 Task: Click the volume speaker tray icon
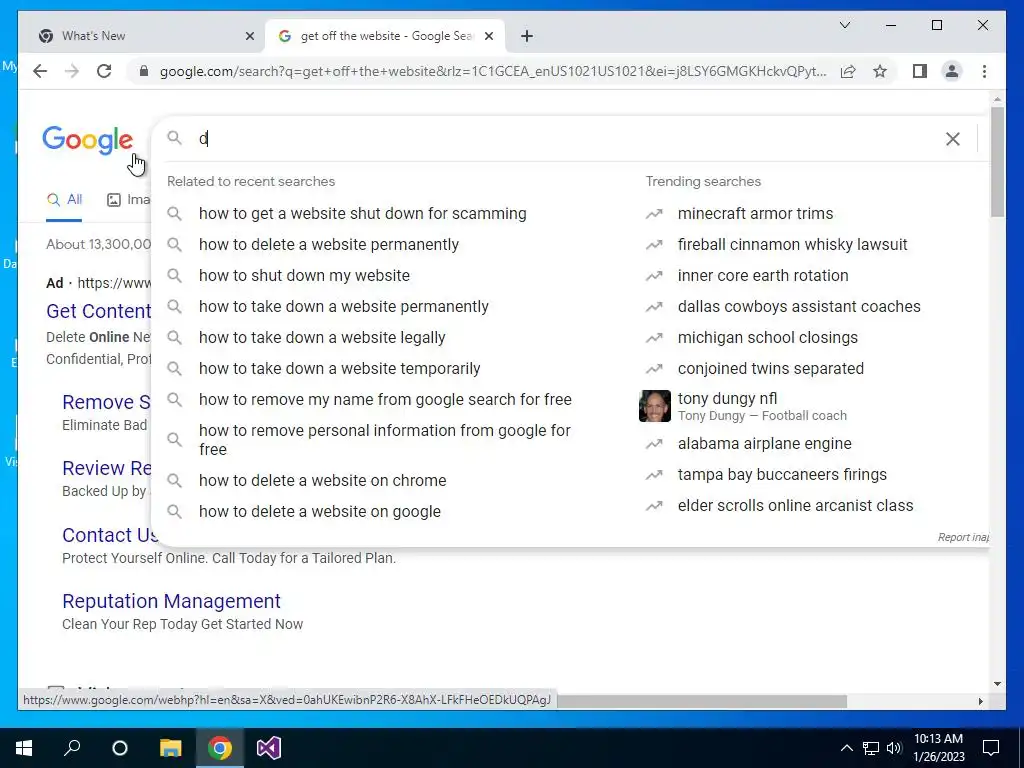894,748
